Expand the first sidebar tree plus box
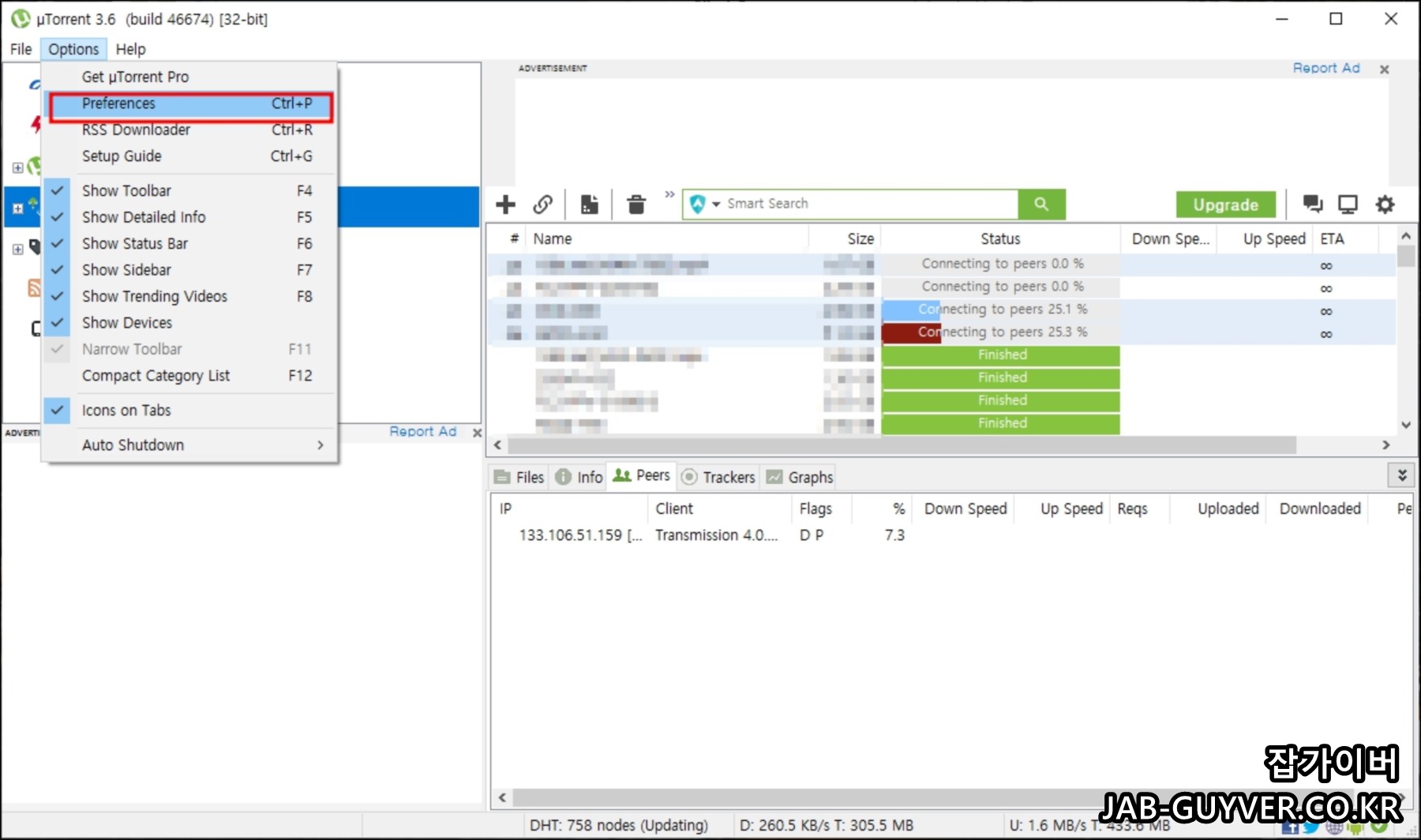Image resolution: width=1421 pixels, height=840 pixels. (x=17, y=167)
